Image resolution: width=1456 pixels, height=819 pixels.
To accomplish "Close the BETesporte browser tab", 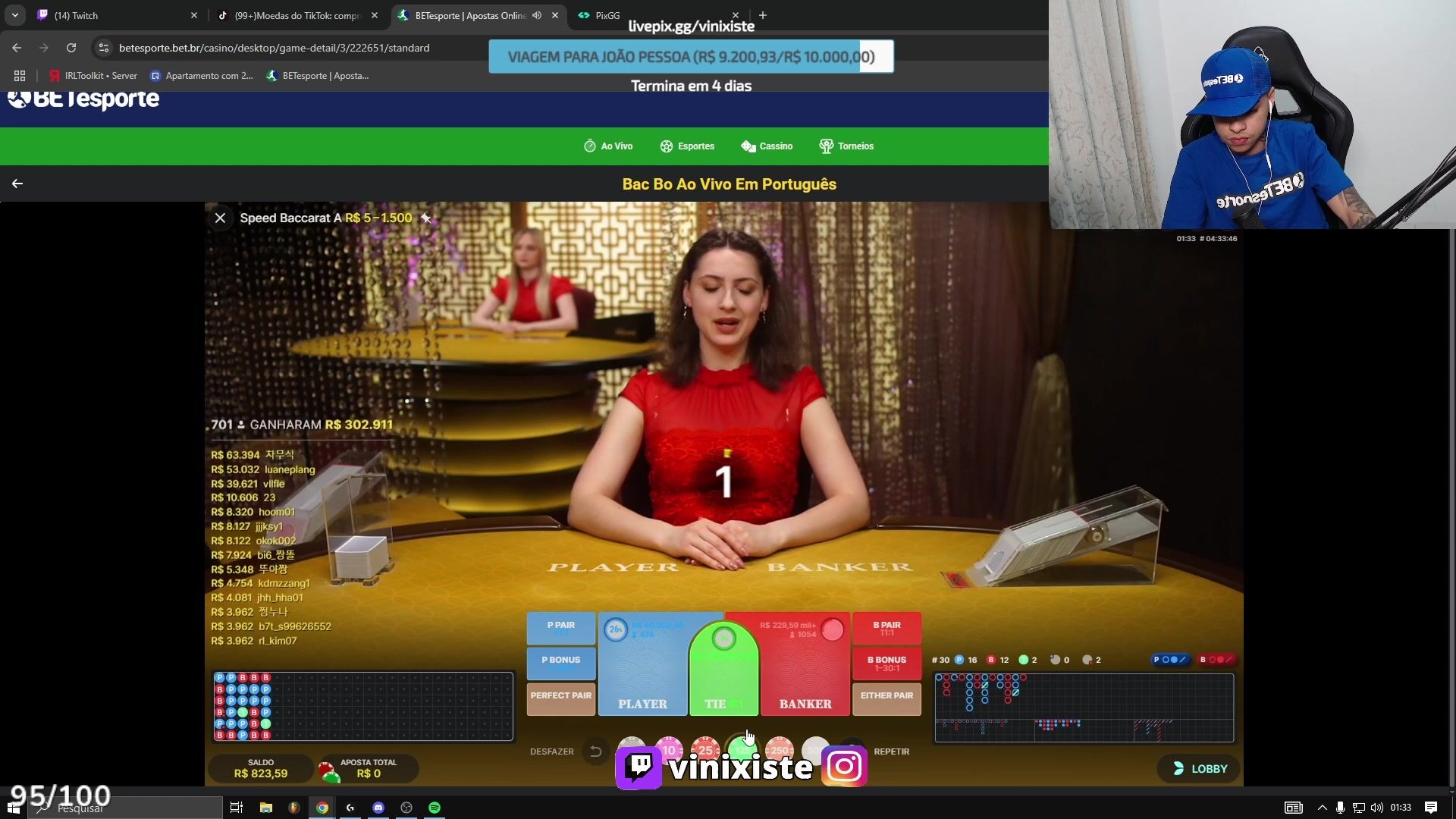I will pos(555,15).
